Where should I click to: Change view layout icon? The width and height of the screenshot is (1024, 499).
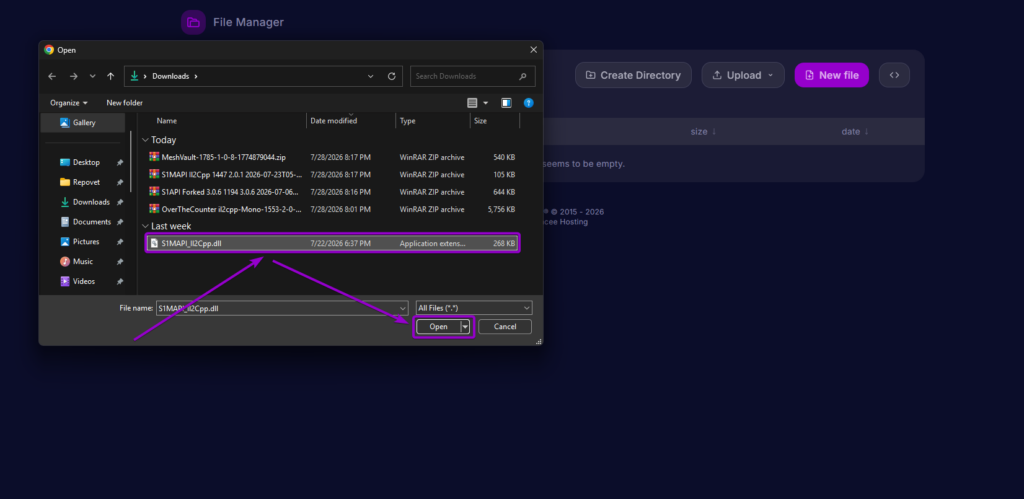pos(472,103)
